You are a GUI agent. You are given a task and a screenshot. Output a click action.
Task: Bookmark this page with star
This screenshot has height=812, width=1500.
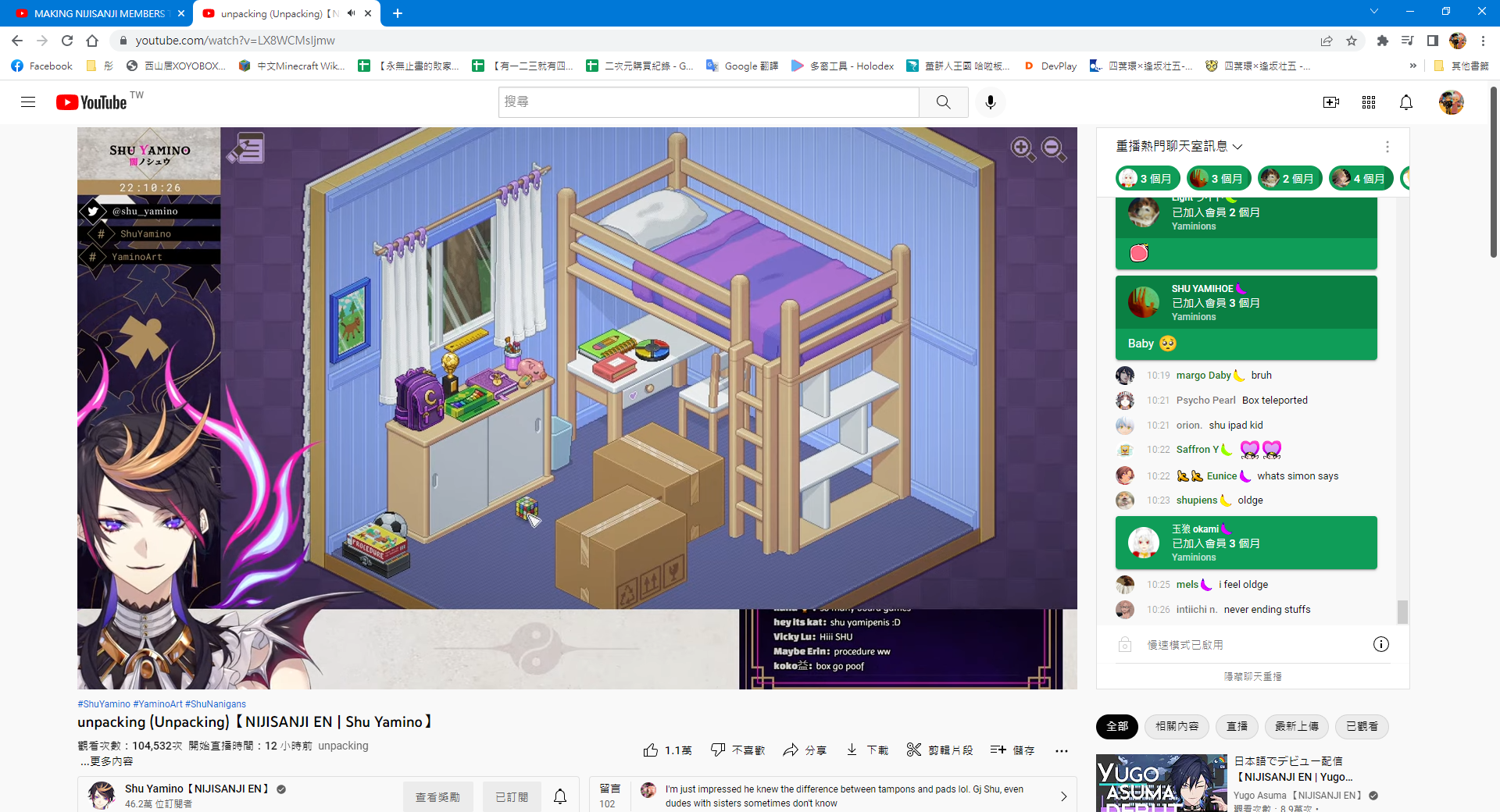1352,41
